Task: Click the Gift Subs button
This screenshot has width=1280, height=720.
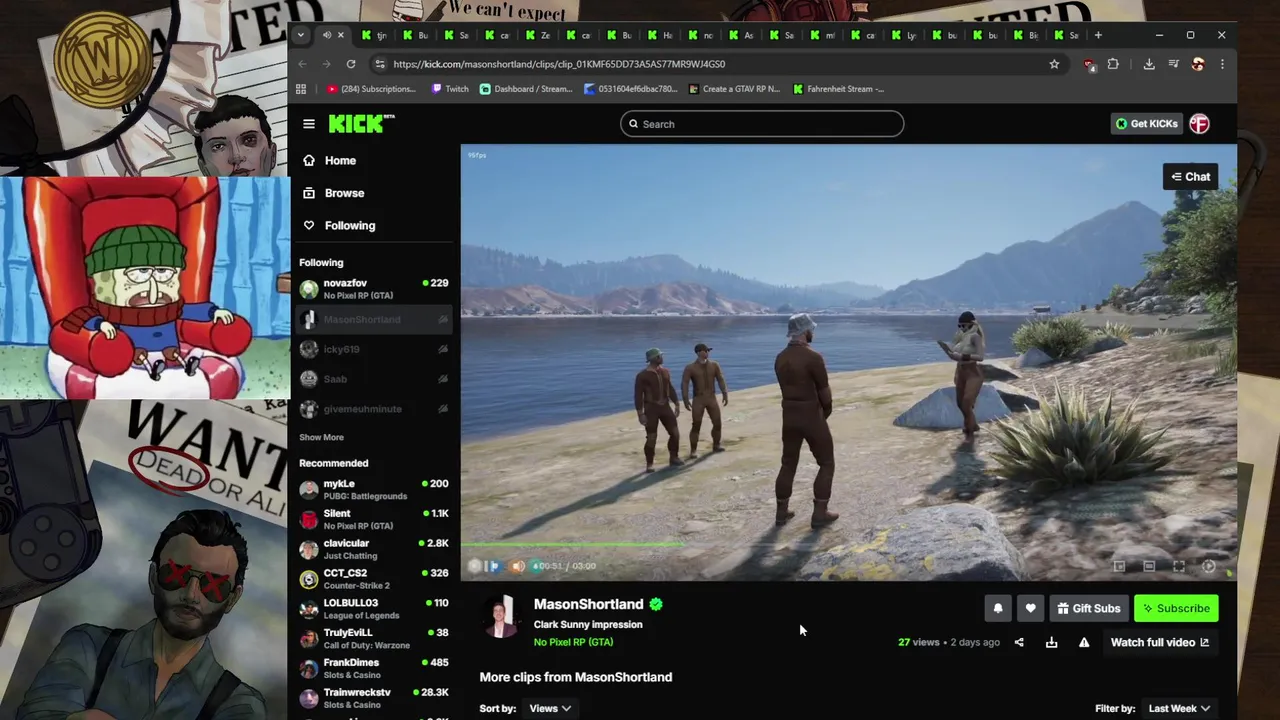Action: [x=1088, y=608]
